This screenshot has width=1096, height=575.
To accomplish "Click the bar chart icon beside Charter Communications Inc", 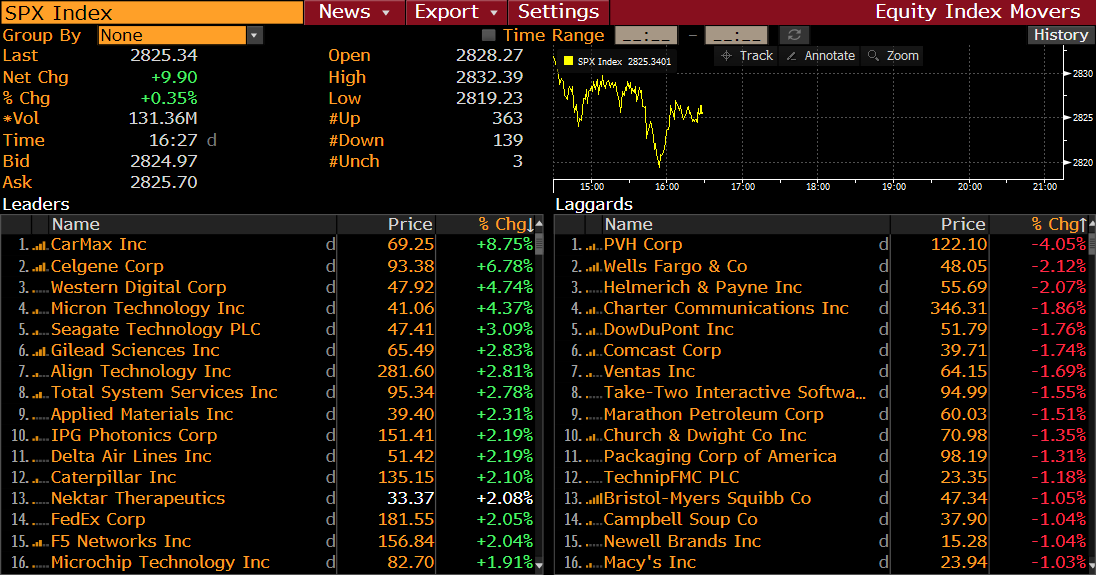I will (x=593, y=309).
